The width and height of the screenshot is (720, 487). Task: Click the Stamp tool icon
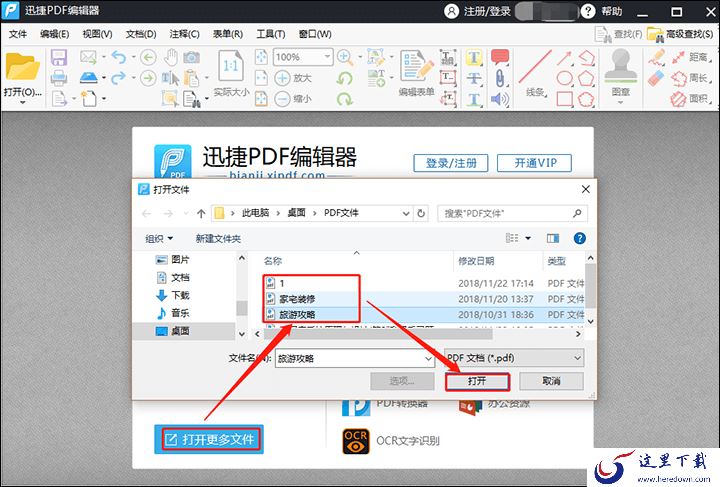point(620,66)
